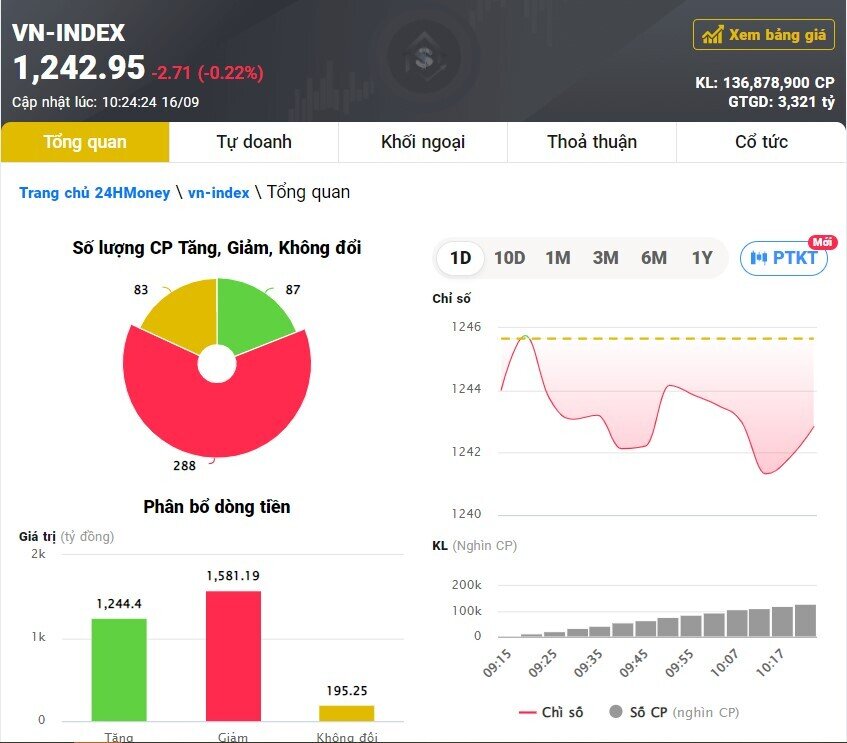
Task: Click the GTGD: 3,321 tỷ value text
Action: click(782, 102)
